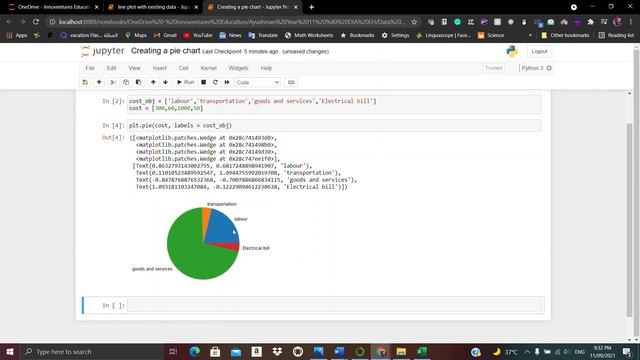This screenshot has height=360, width=640.
Task: Move the selected cell up
Action: click(x=153, y=82)
